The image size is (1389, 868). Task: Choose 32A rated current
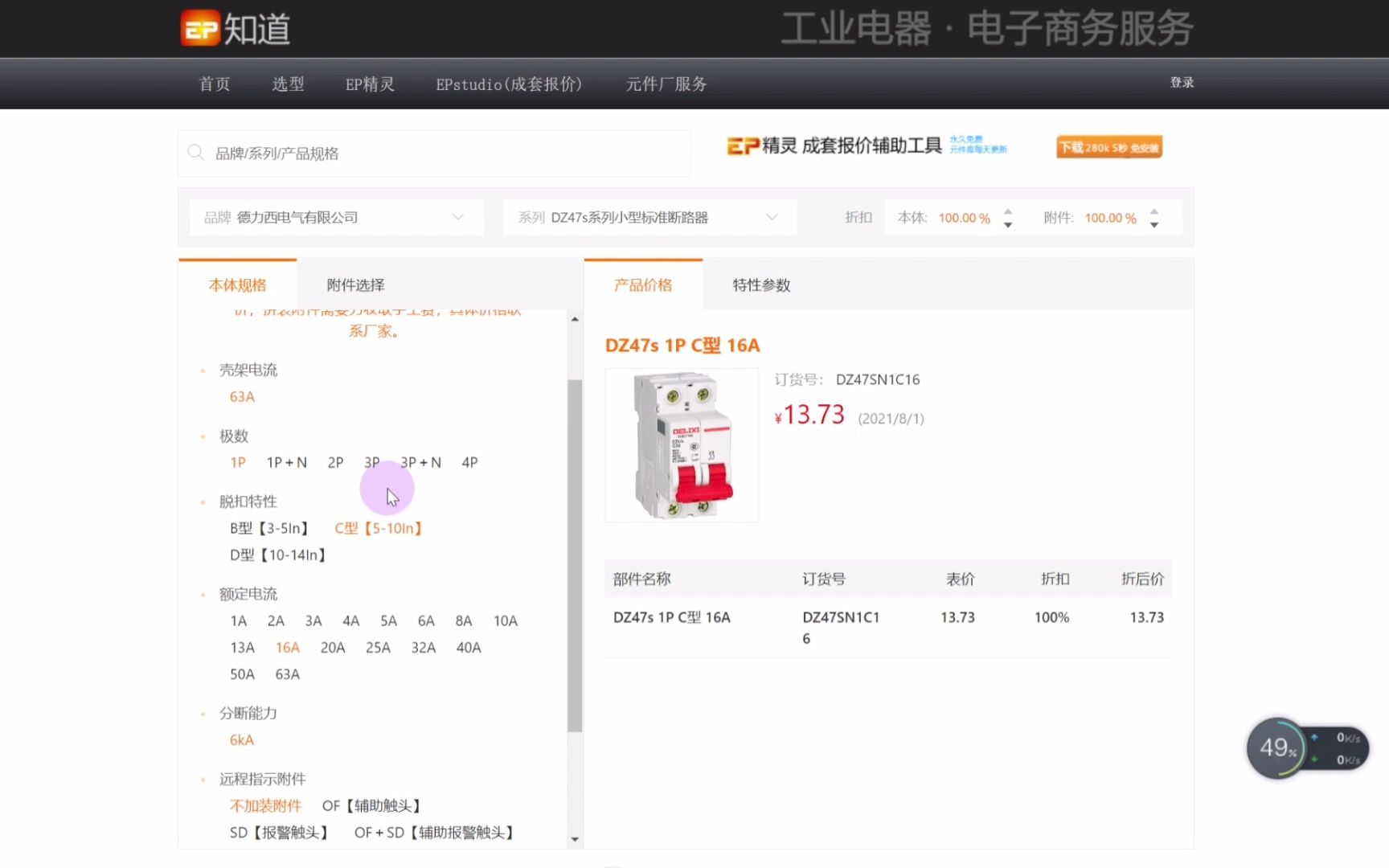coord(424,647)
